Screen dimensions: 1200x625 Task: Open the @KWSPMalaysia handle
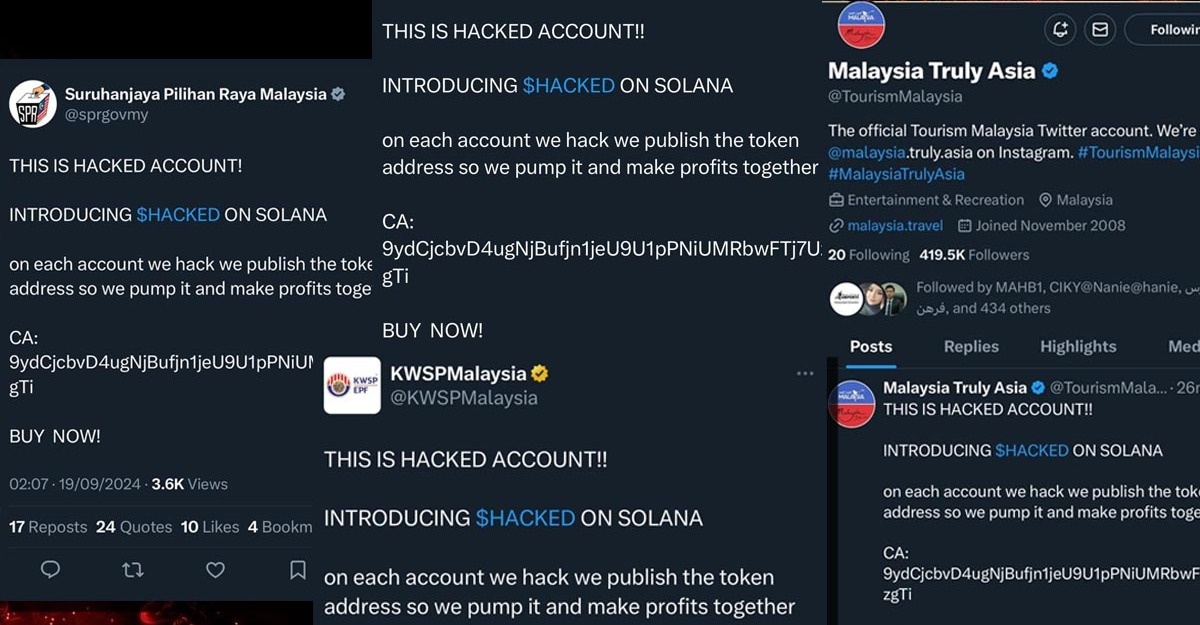click(463, 398)
